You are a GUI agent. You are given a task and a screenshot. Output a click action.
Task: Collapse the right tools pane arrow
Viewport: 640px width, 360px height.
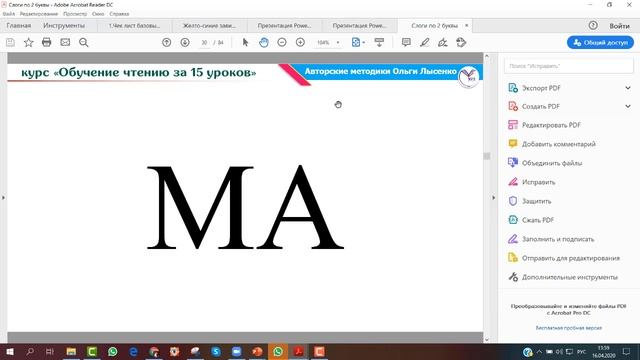[493, 198]
